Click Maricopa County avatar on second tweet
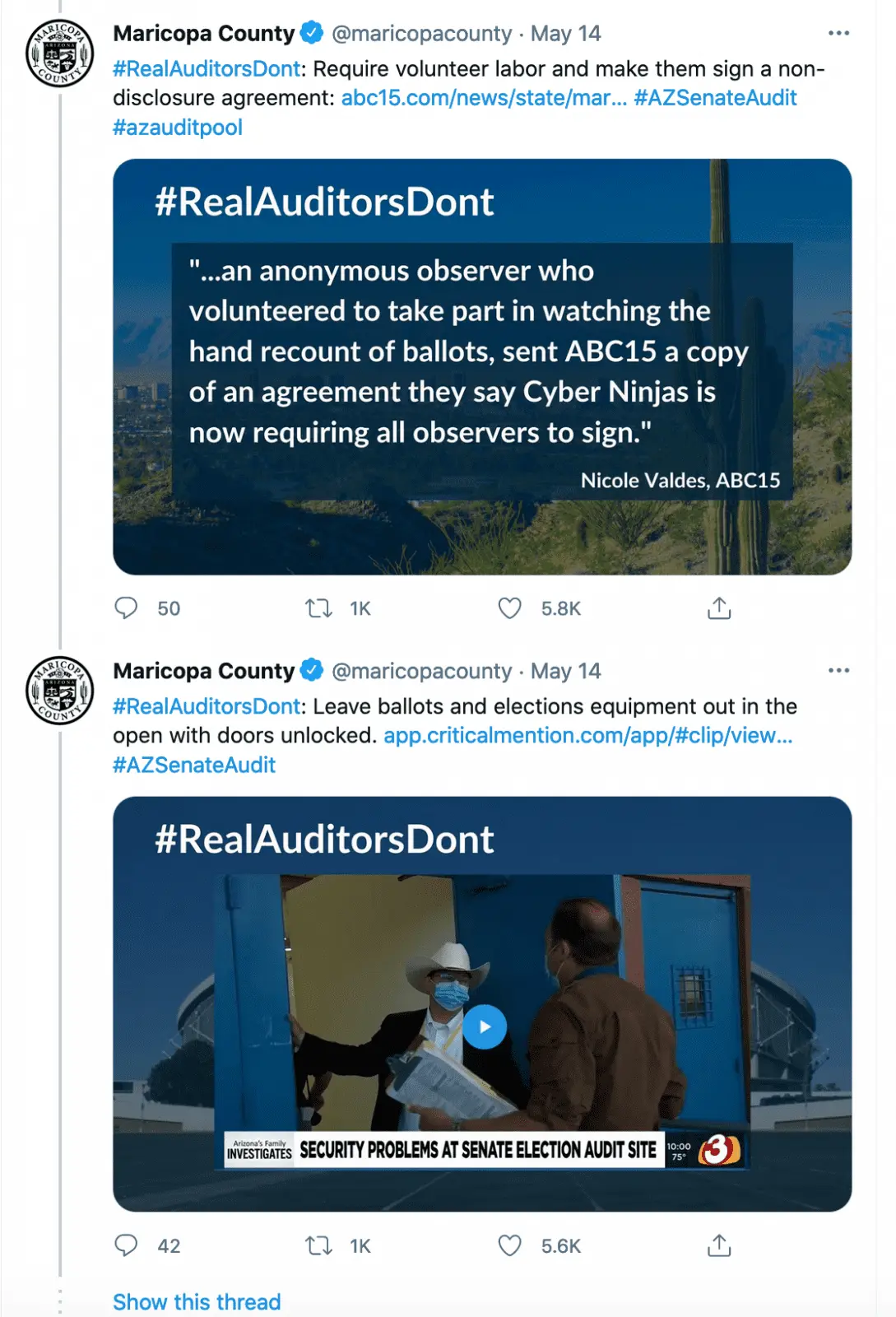Viewport: 896px width, 1317px height. pos(60,691)
